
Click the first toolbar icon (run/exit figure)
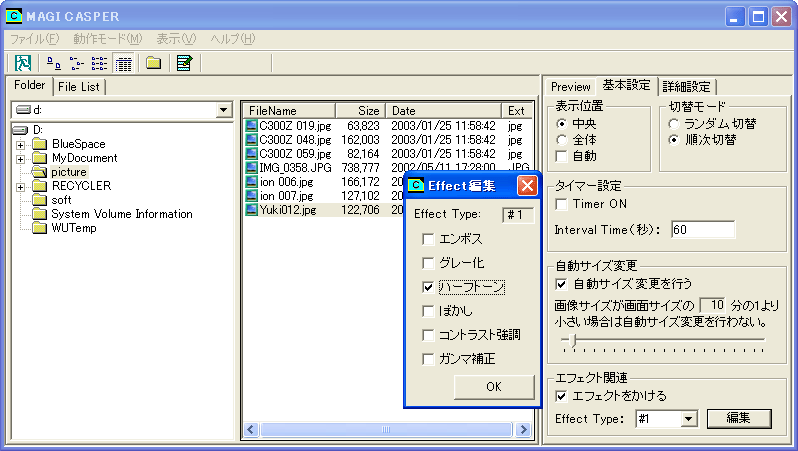[x=22, y=63]
